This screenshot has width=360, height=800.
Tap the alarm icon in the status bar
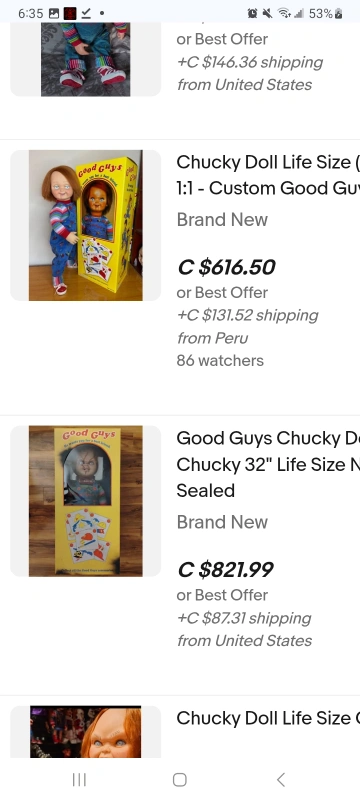[252, 14]
